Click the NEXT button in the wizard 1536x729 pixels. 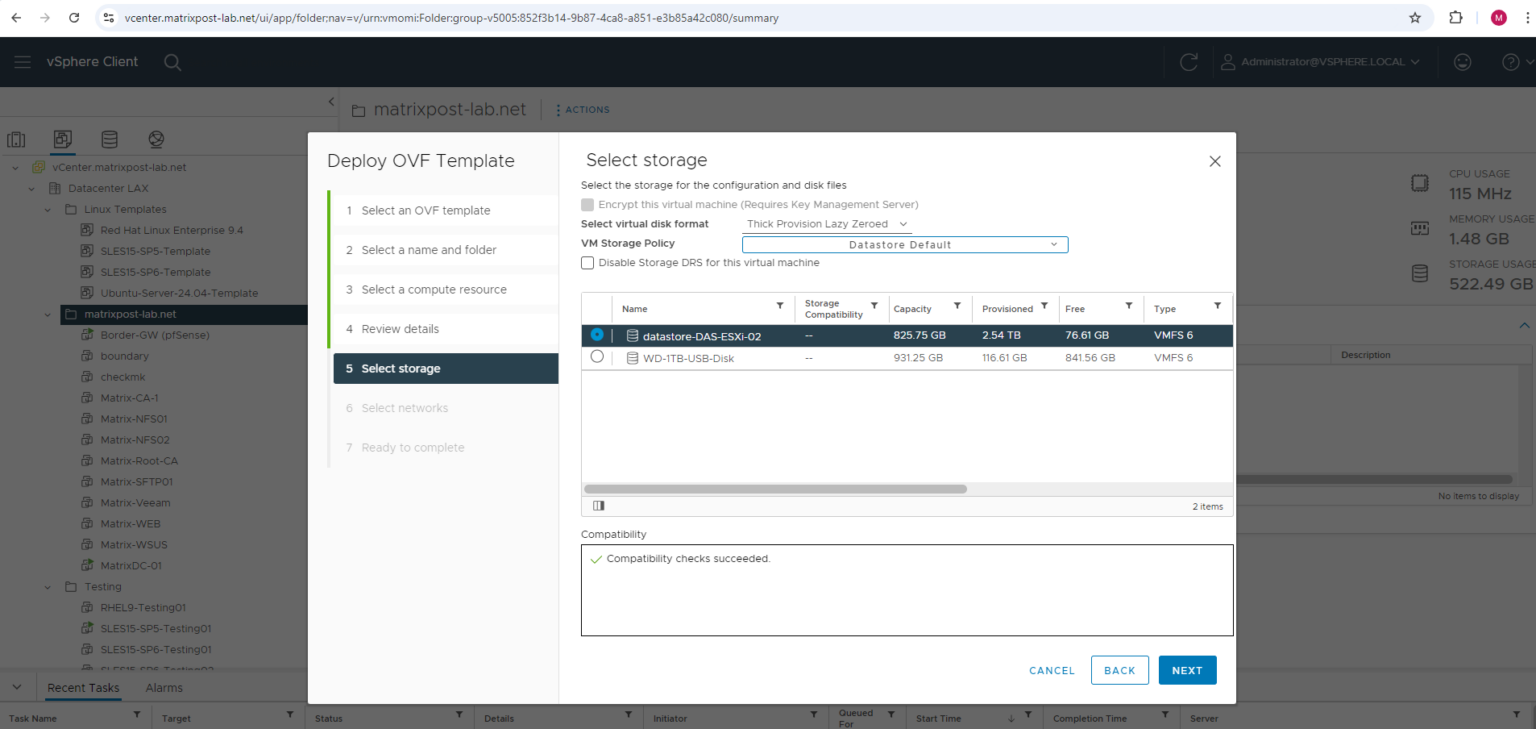(1187, 670)
